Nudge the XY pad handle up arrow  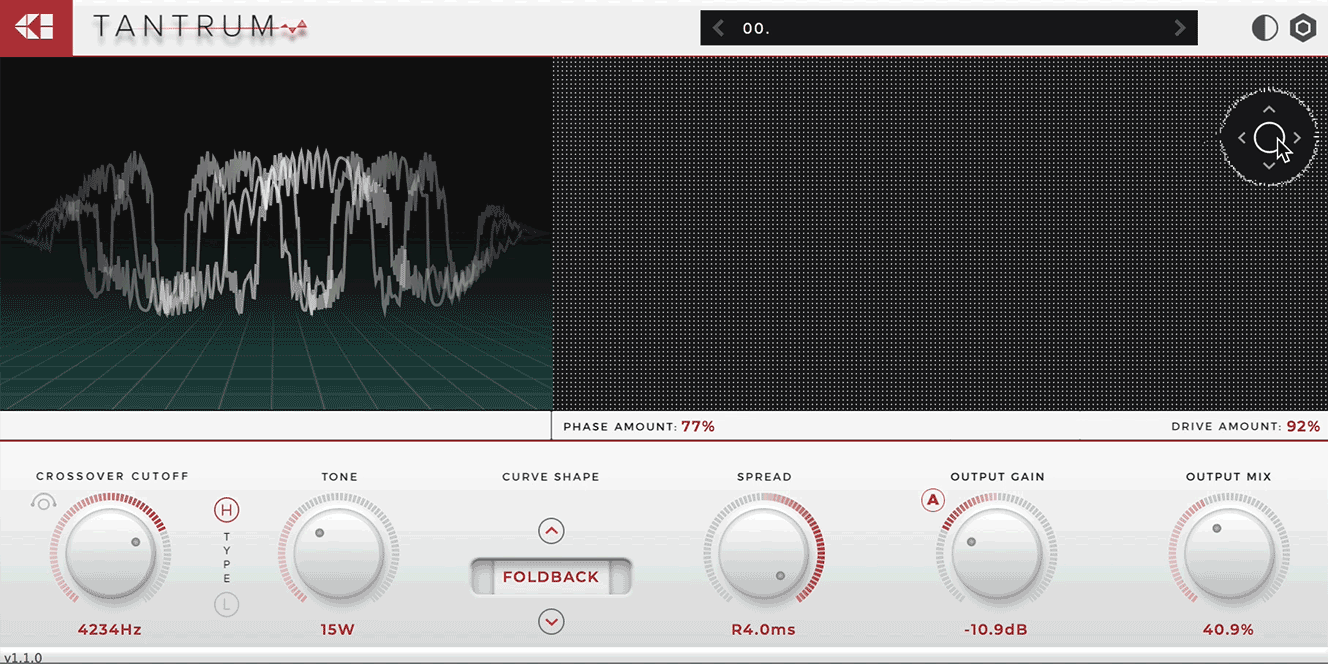pos(1269,109)
